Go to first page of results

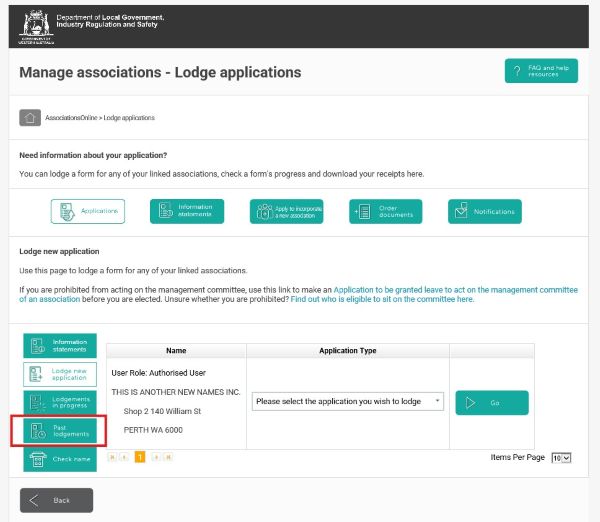point(112,457)
